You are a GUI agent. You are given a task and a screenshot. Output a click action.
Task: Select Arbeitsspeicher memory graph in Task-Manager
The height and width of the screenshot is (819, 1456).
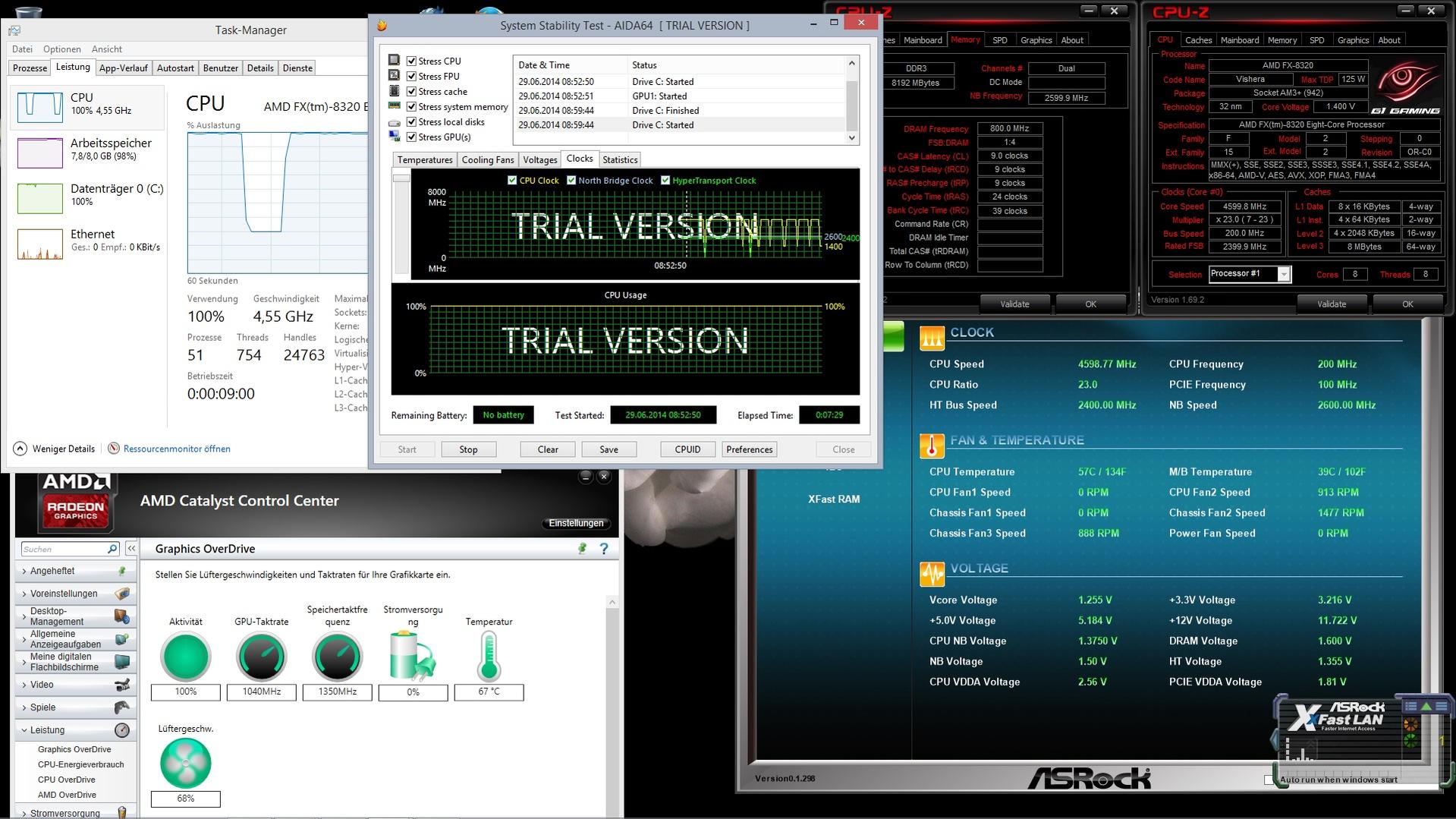(x=39, y=153)
